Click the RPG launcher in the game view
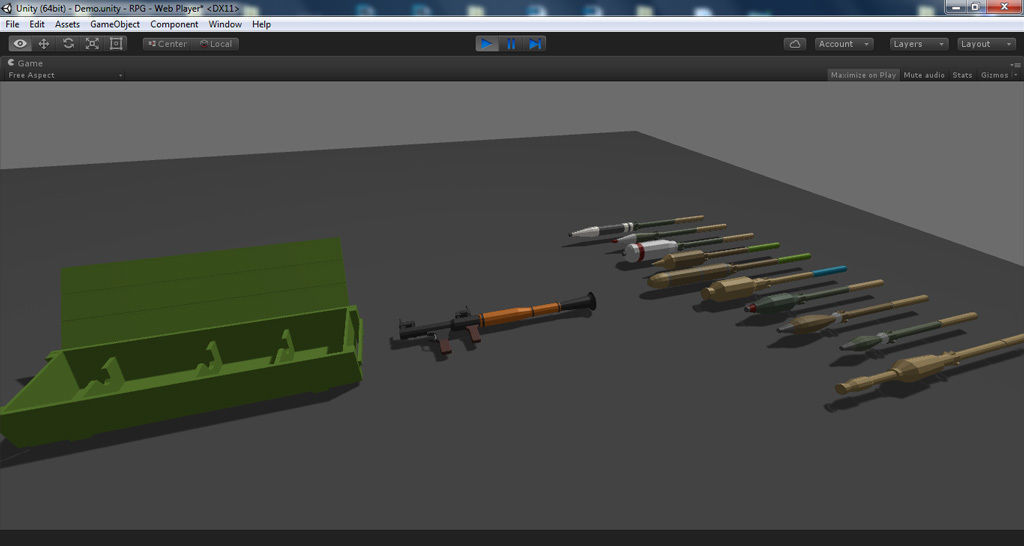 coord(498,322)
